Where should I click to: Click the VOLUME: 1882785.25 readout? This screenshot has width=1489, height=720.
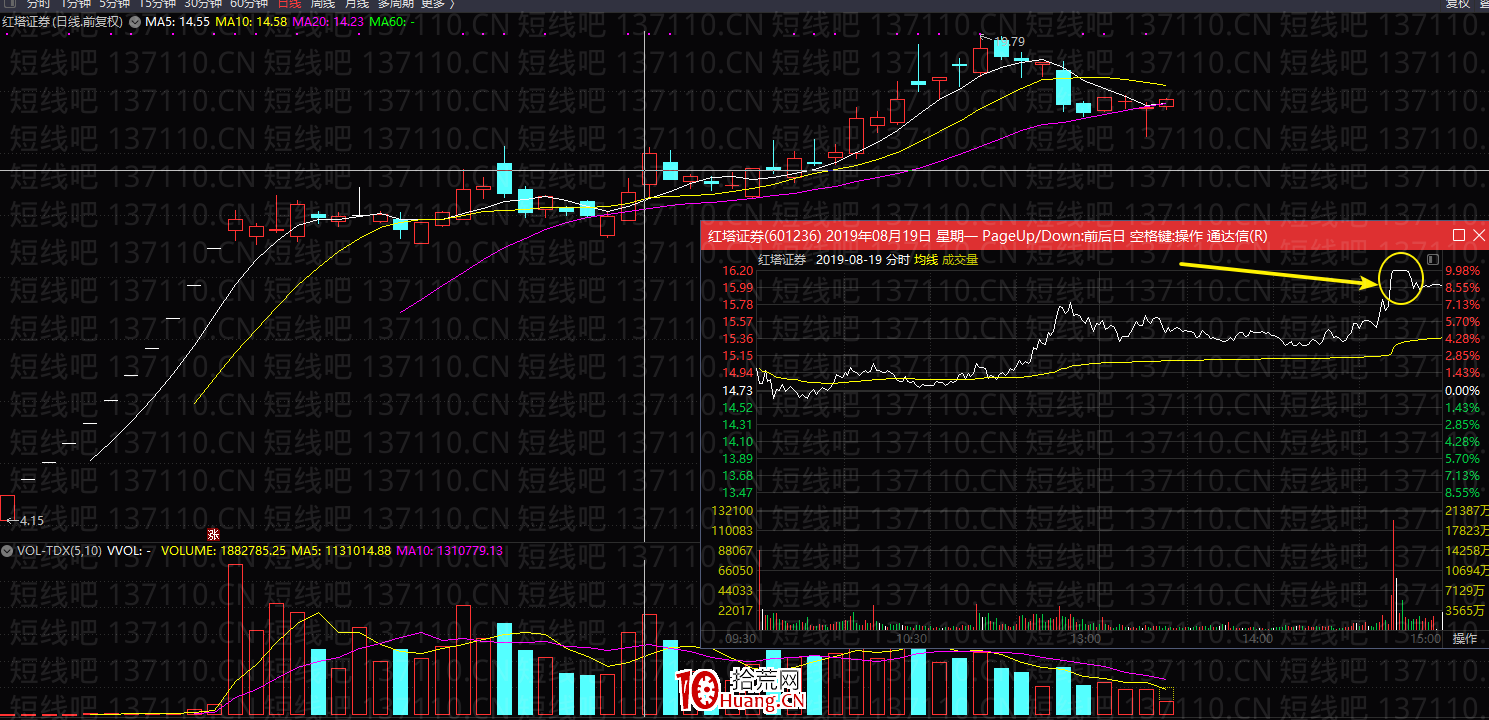[224, 551]
